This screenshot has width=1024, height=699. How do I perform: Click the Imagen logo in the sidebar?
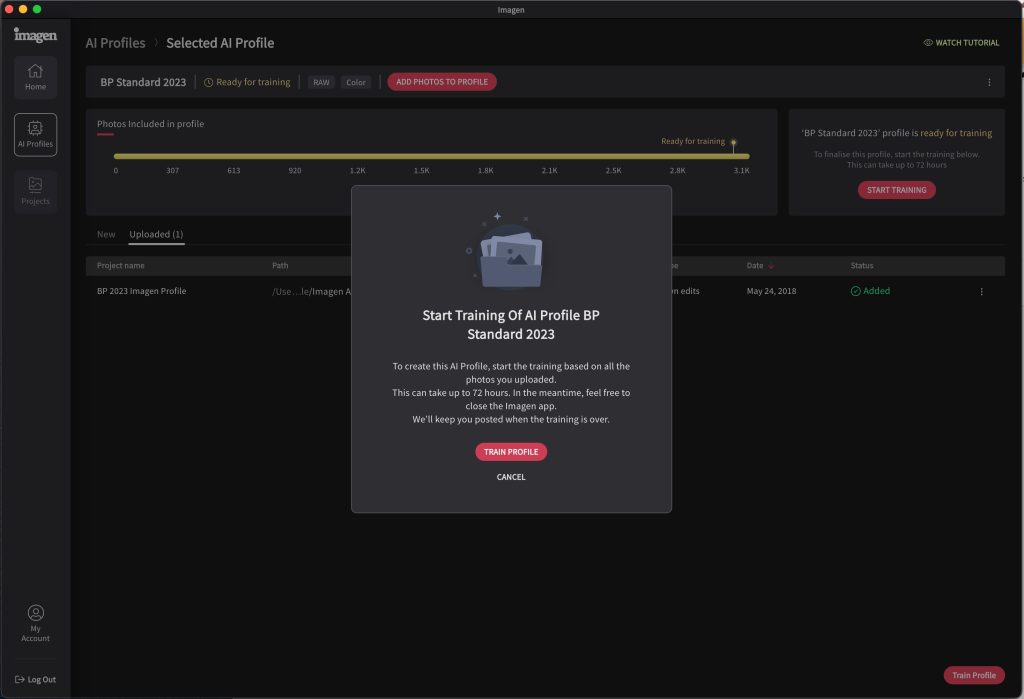[35, 35]
